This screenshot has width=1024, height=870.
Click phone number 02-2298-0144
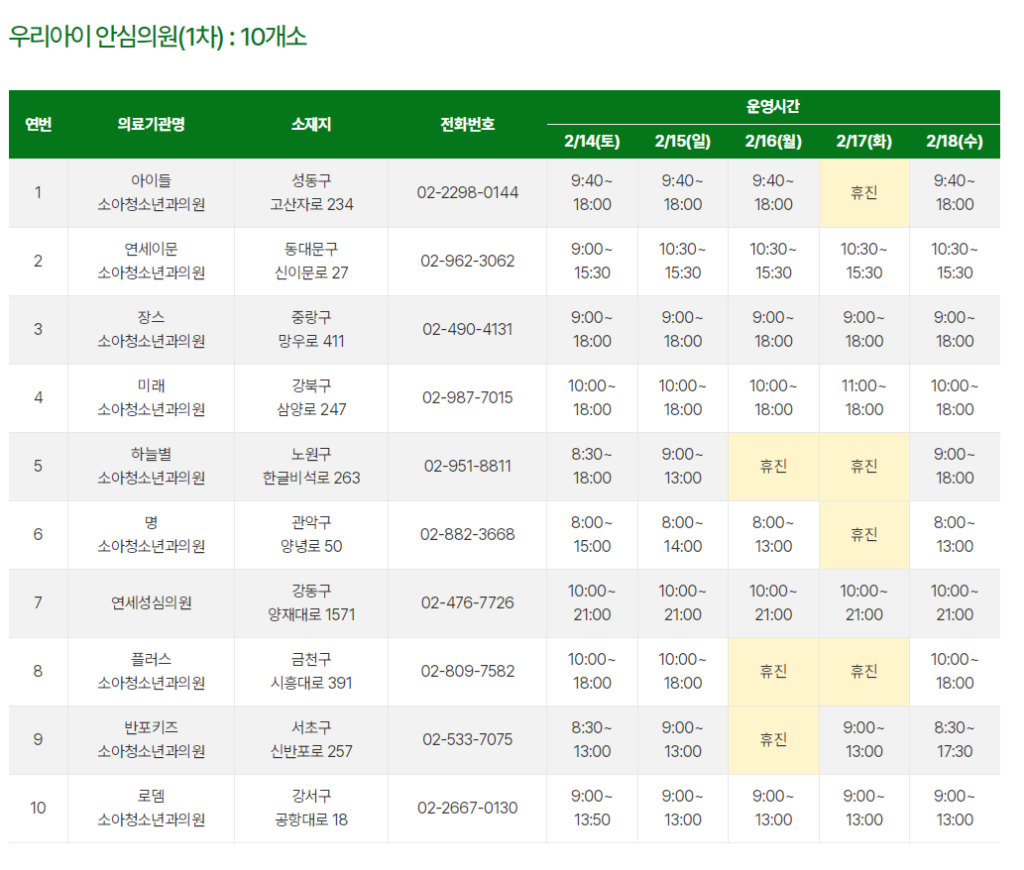click(x=467, y=193)
